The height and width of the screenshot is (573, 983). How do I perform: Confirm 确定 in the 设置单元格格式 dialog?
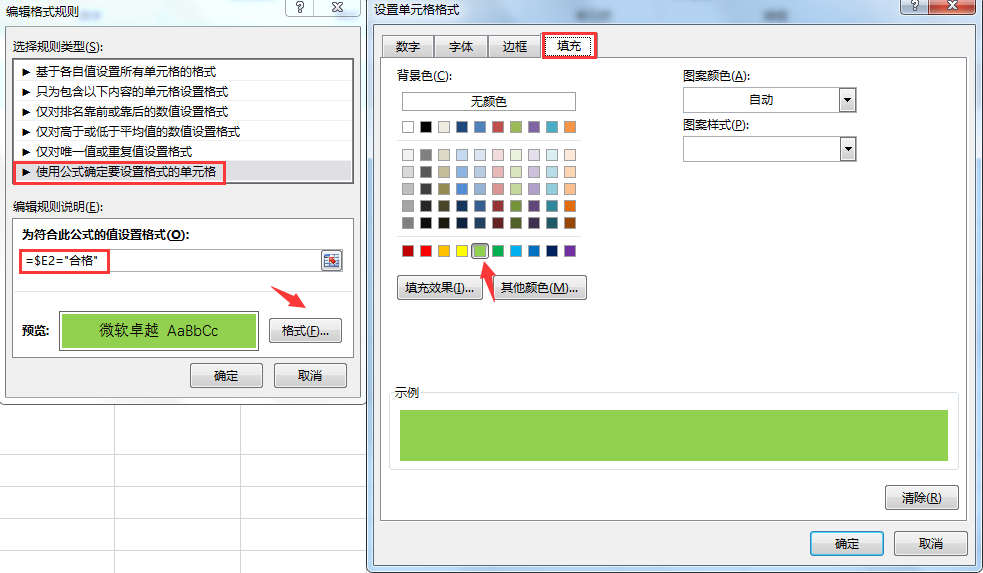pos(847,544)
